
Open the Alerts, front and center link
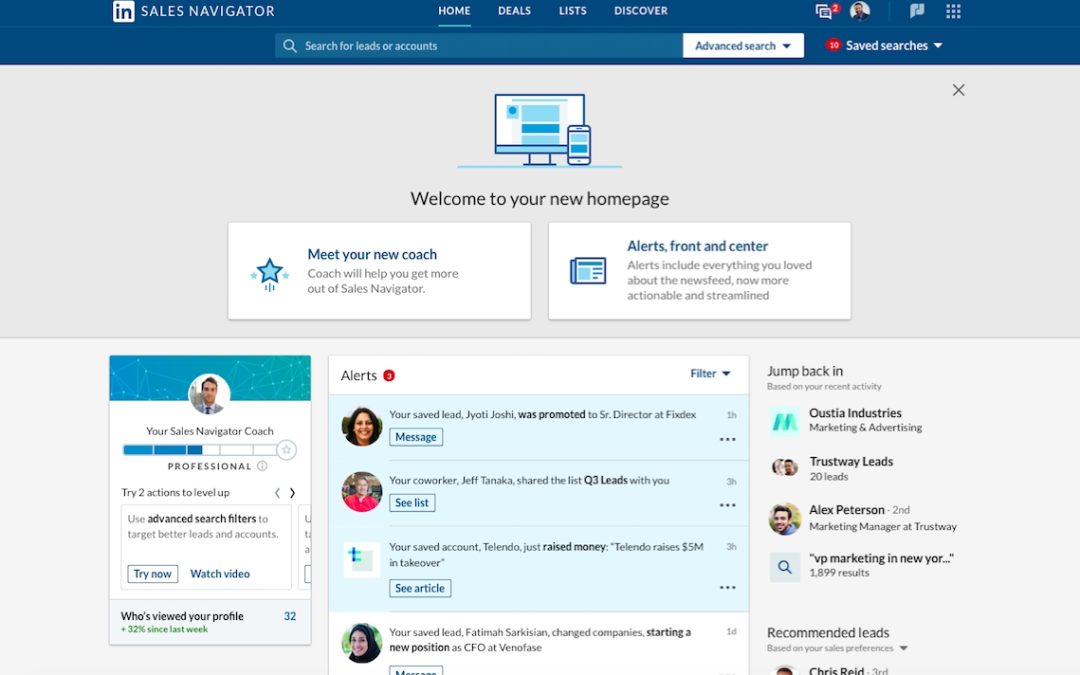697,247
